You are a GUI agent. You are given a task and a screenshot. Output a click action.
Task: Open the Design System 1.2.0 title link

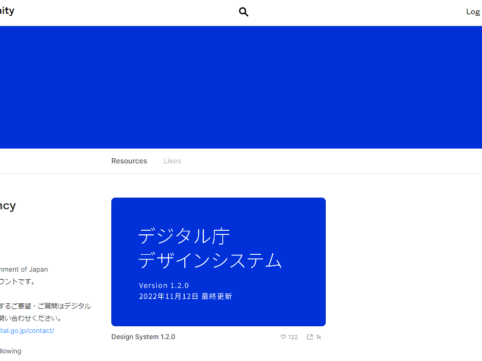143,337
